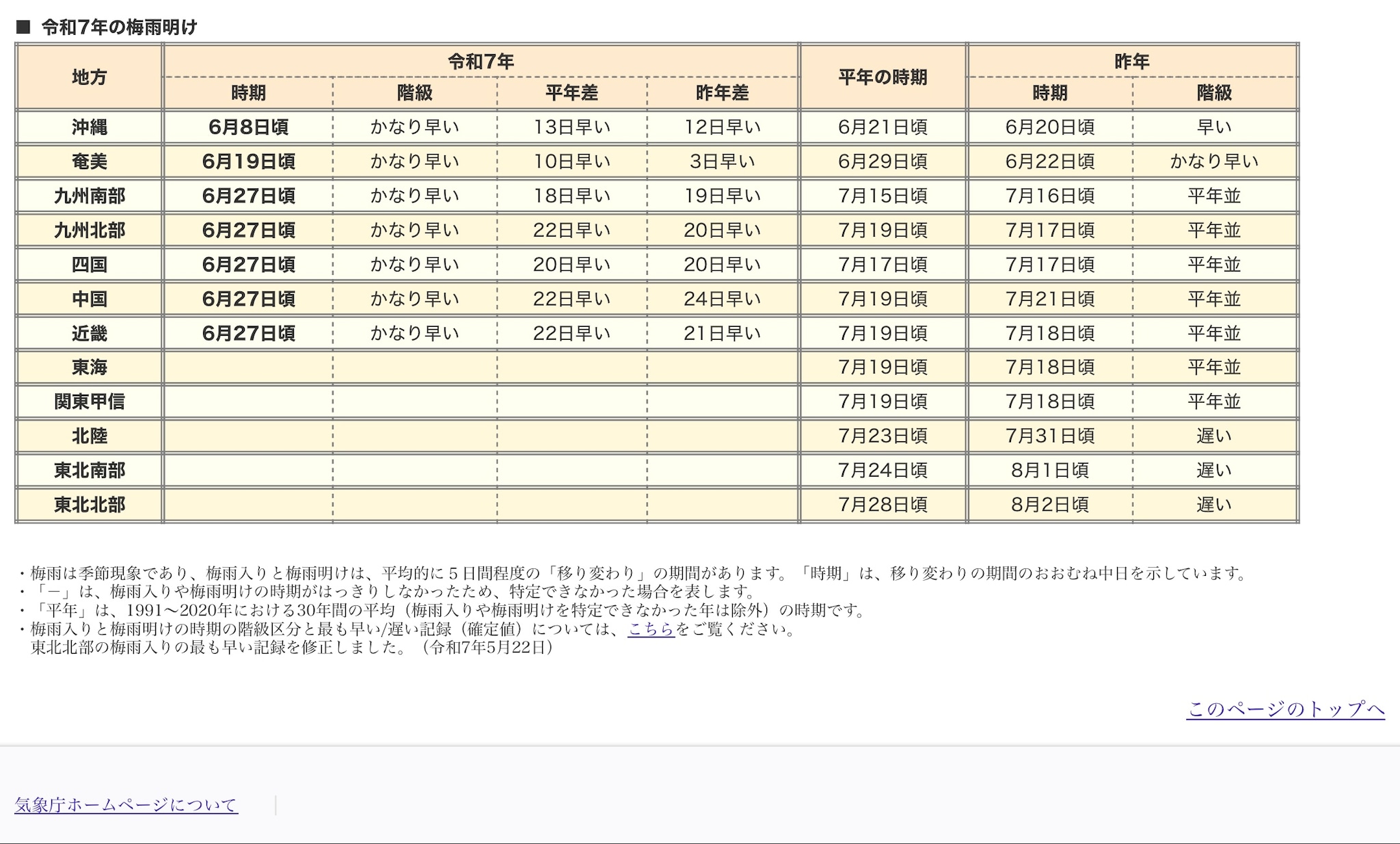Click かなり早い in the 四国 row
The width and height of the screenshot is (1400, 844).
click(415, 265)
